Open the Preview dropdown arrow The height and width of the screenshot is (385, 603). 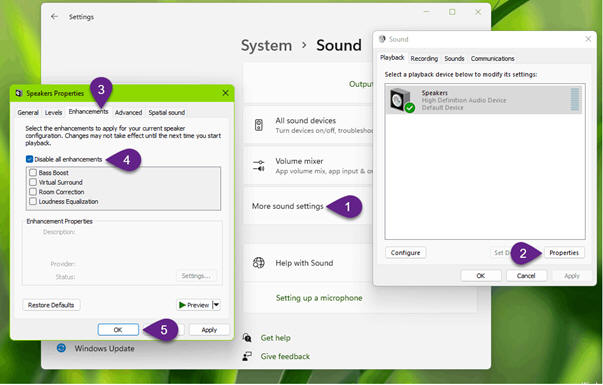[217, 305]
